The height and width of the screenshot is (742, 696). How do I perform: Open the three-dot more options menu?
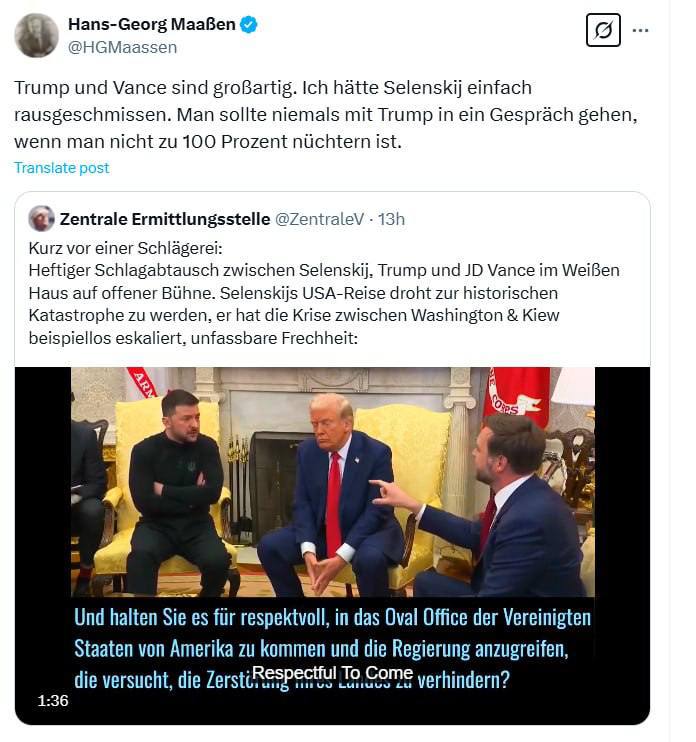(652, 31)
